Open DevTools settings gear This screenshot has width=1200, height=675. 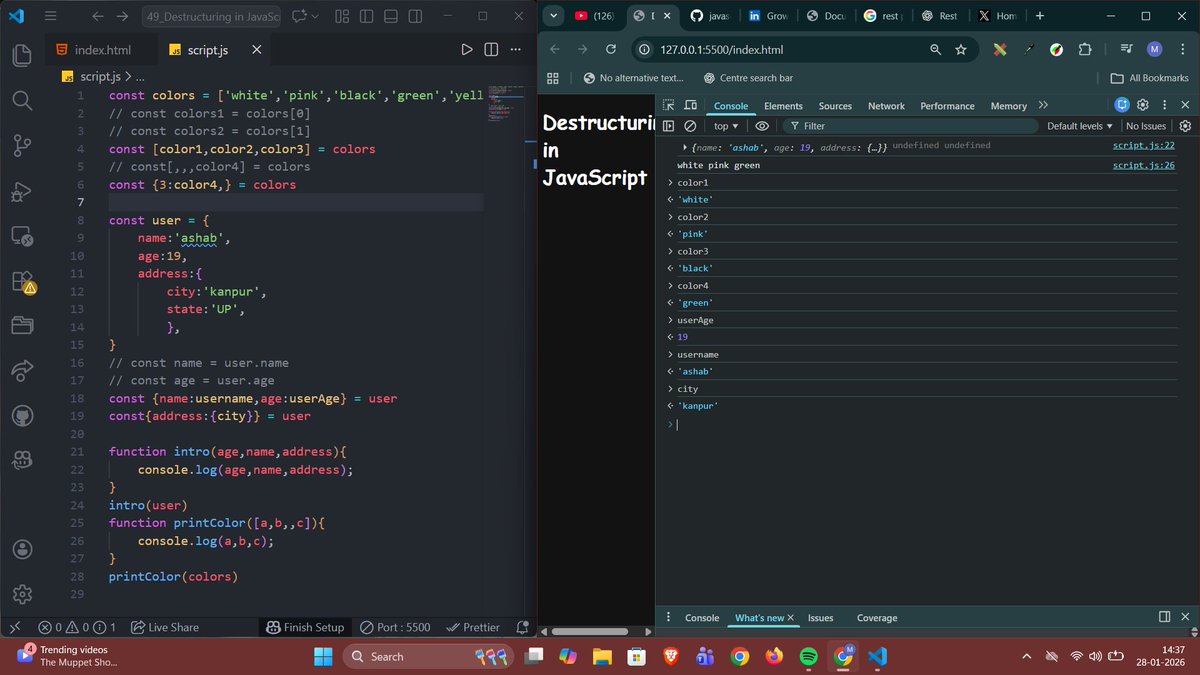(x=1143, y=105)
